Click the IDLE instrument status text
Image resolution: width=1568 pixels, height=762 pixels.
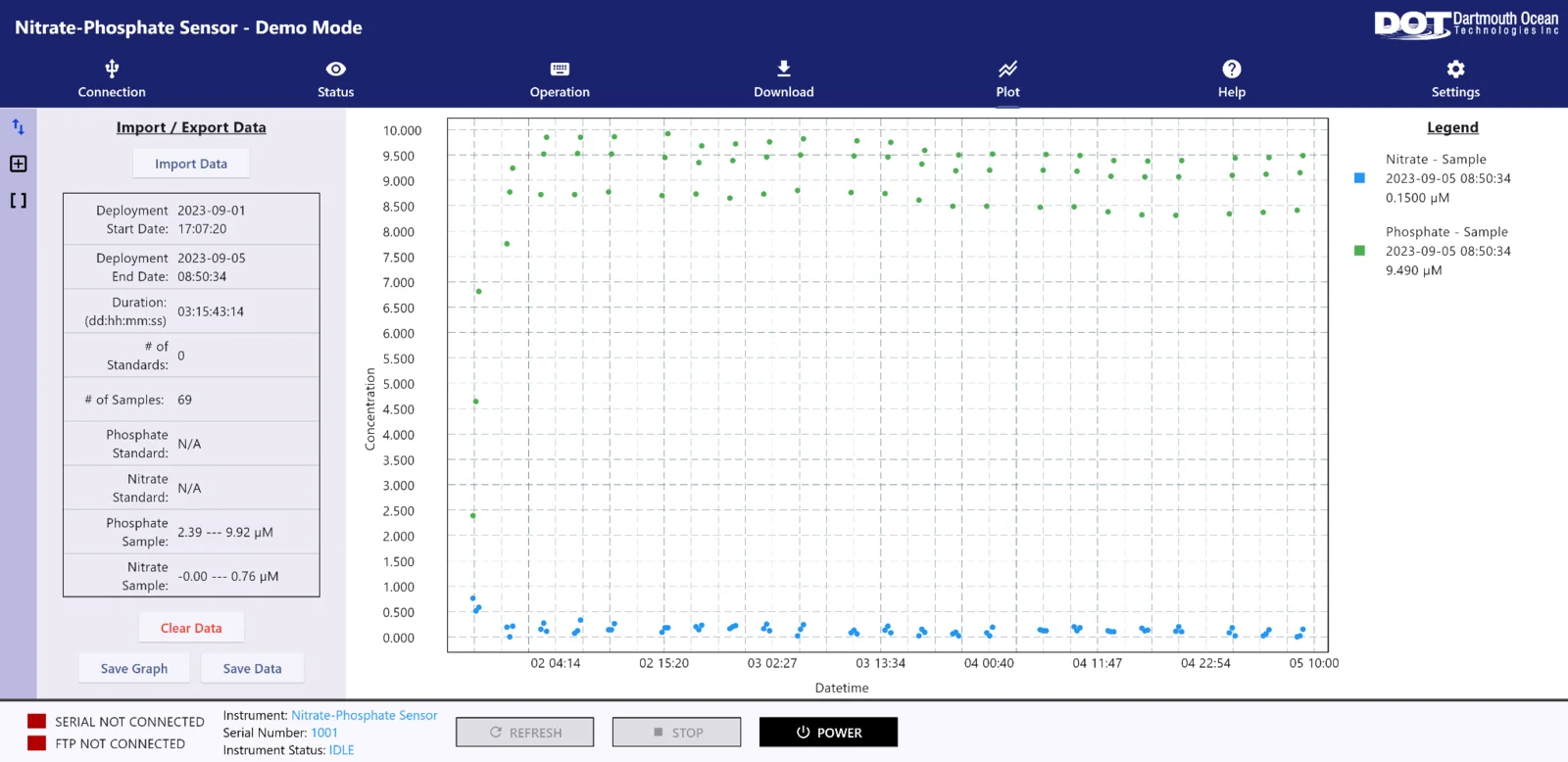[x=342, y=750]
